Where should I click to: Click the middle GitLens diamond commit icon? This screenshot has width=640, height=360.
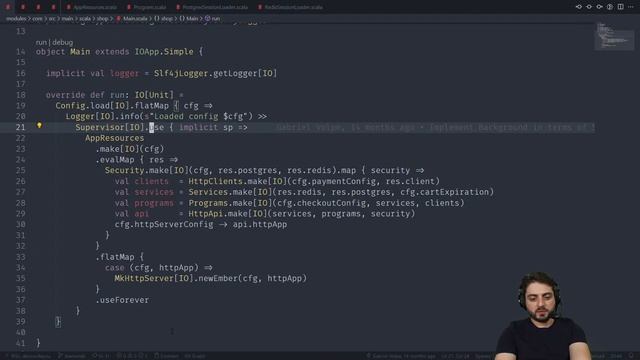click(x=589, y=7)
